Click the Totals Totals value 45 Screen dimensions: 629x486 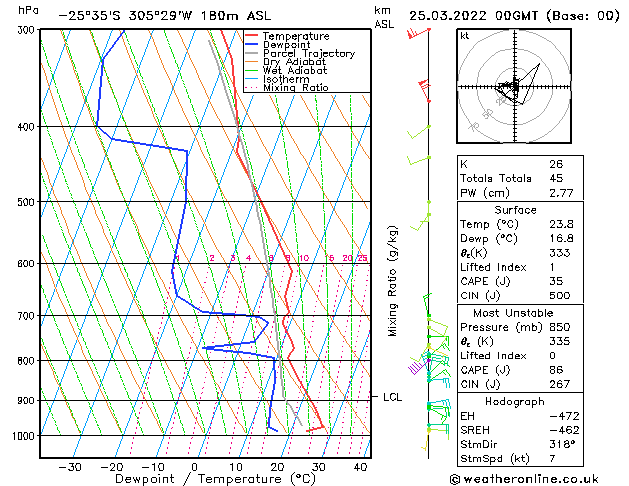click(x=556, y=178)
